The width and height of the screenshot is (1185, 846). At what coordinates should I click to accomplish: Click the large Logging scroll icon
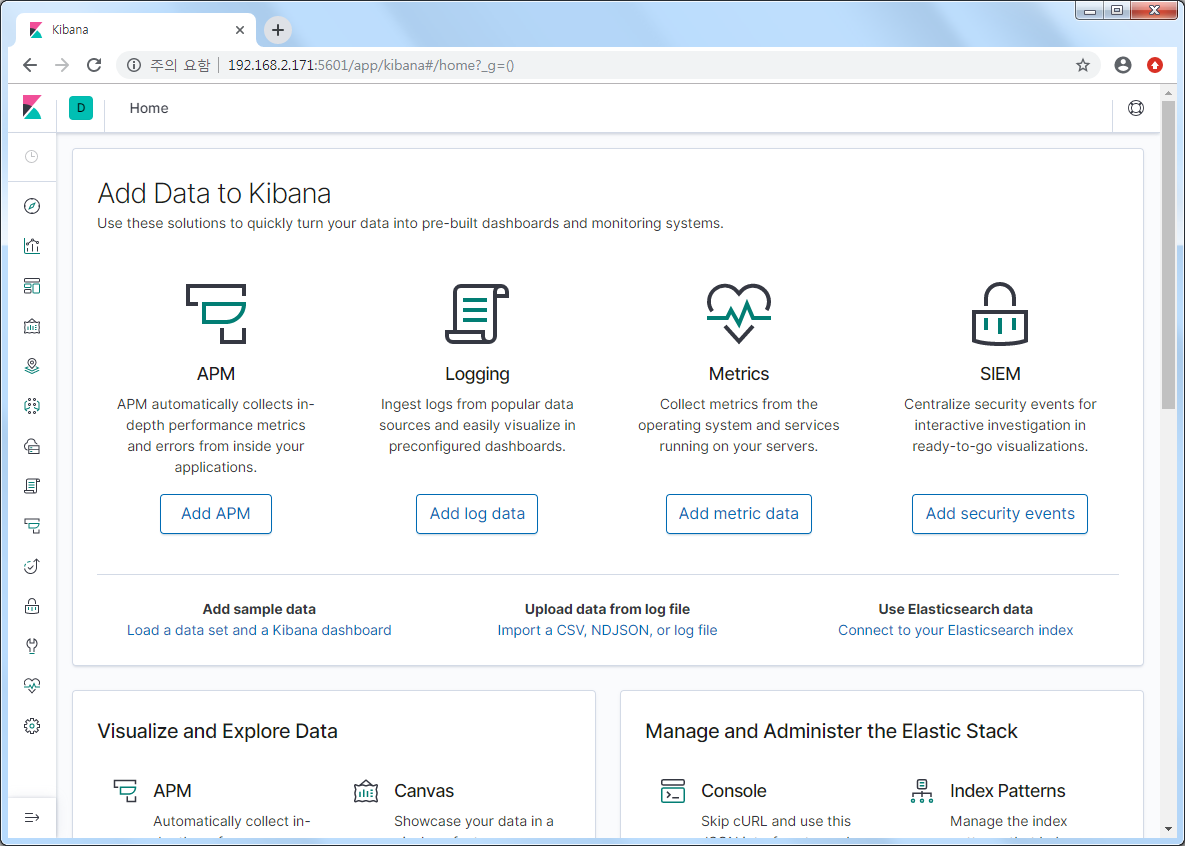tap(477, 314)
